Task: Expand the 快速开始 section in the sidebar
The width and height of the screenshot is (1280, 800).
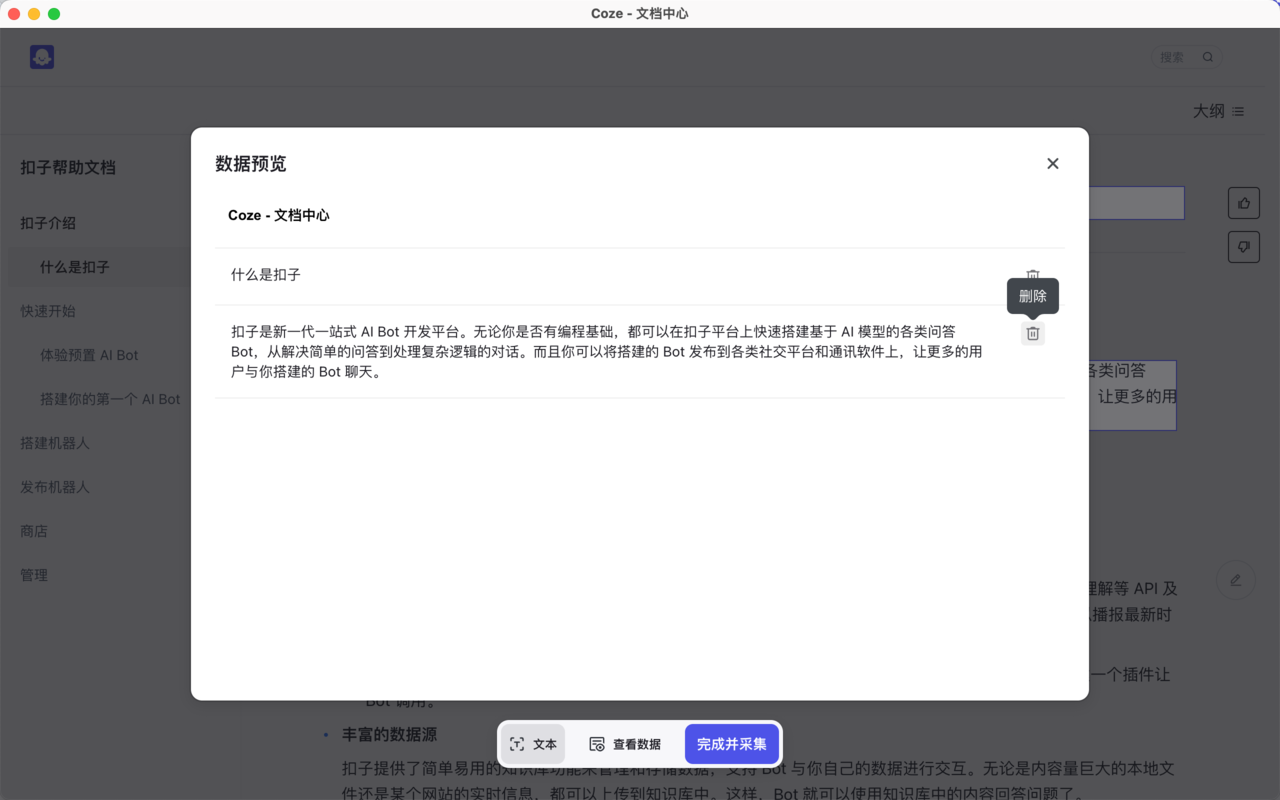Action: coord(47,311)
